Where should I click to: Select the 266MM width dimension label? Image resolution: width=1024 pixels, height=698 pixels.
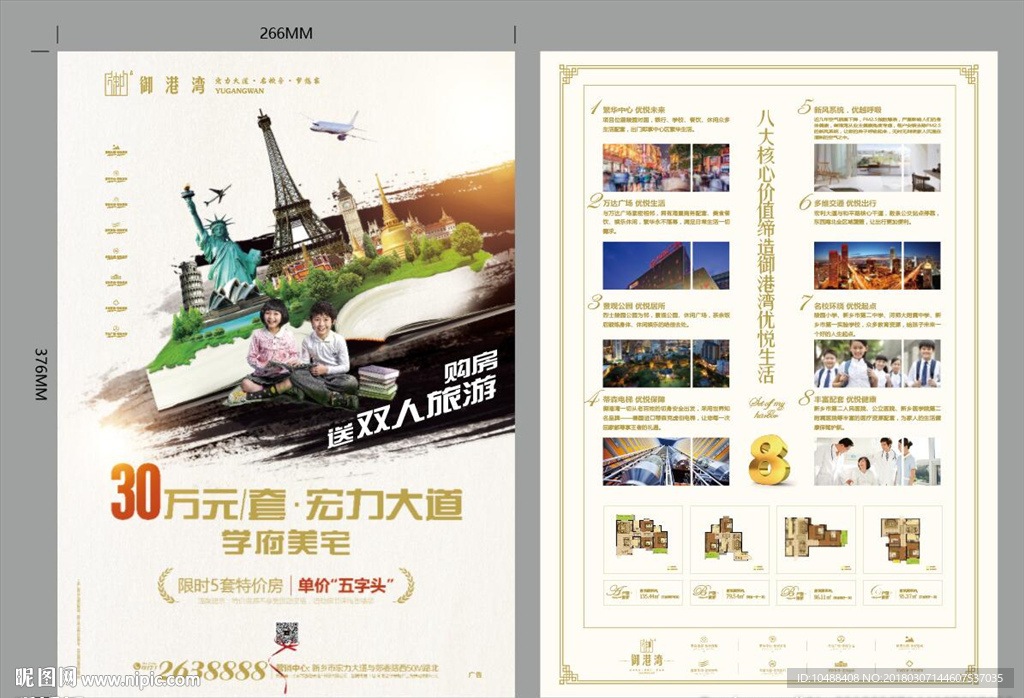pyautogui.click(x=286, y=33)
